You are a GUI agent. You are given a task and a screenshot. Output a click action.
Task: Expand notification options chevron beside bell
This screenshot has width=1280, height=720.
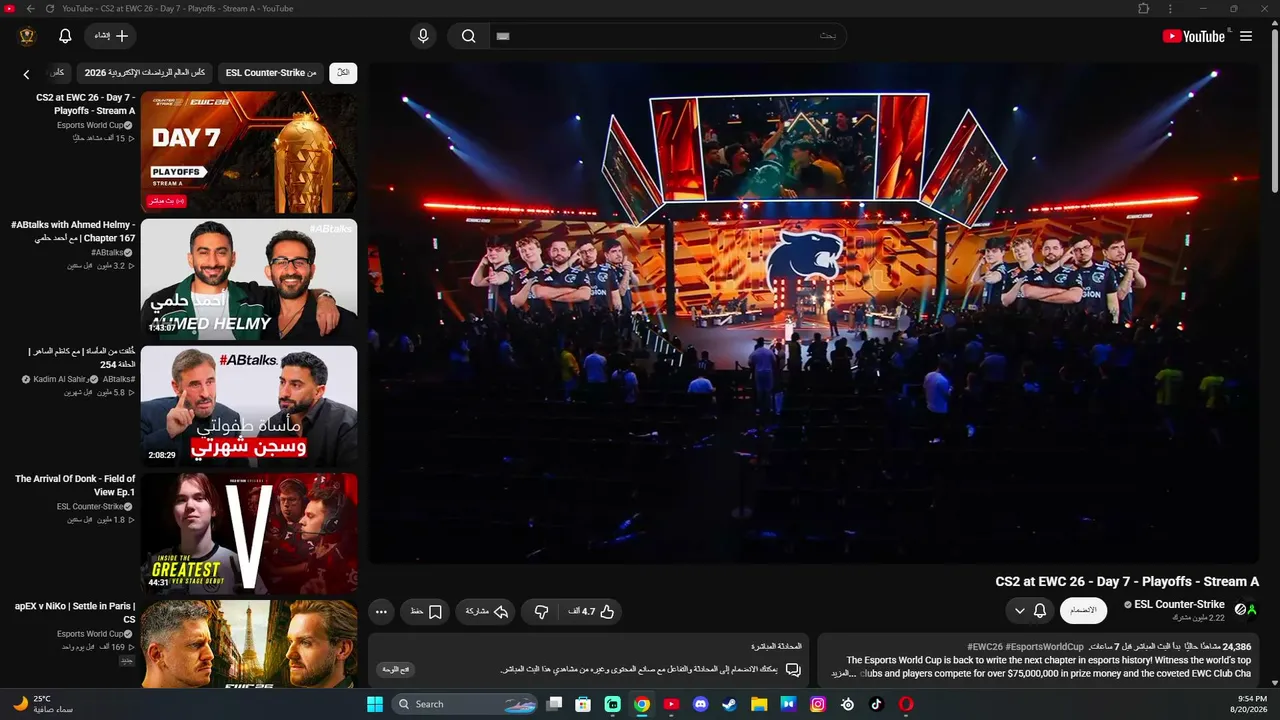1019,610
